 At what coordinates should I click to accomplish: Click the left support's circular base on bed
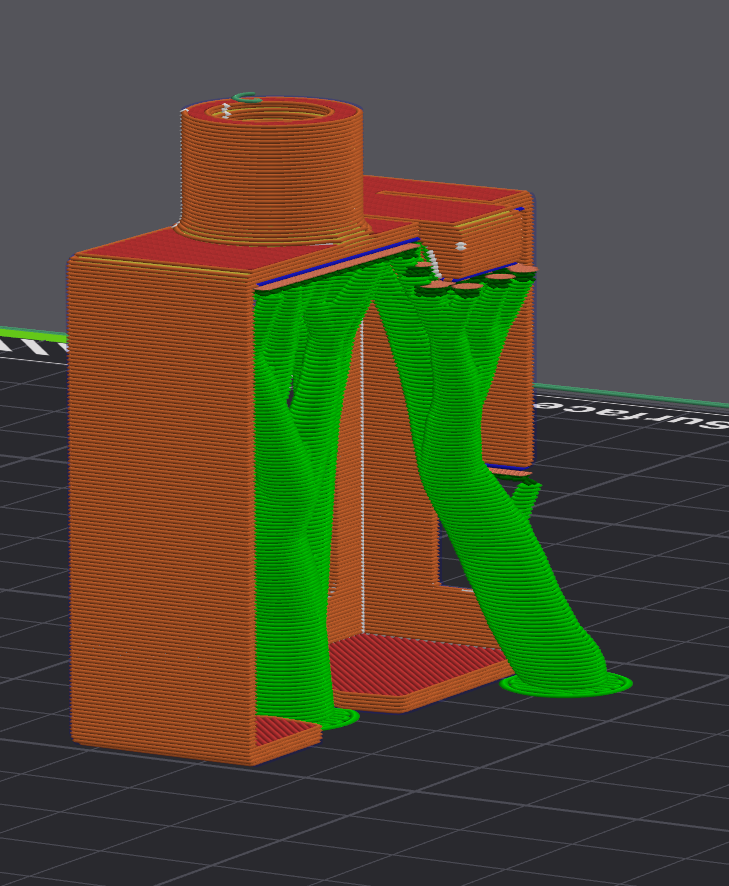coord(341,719)
